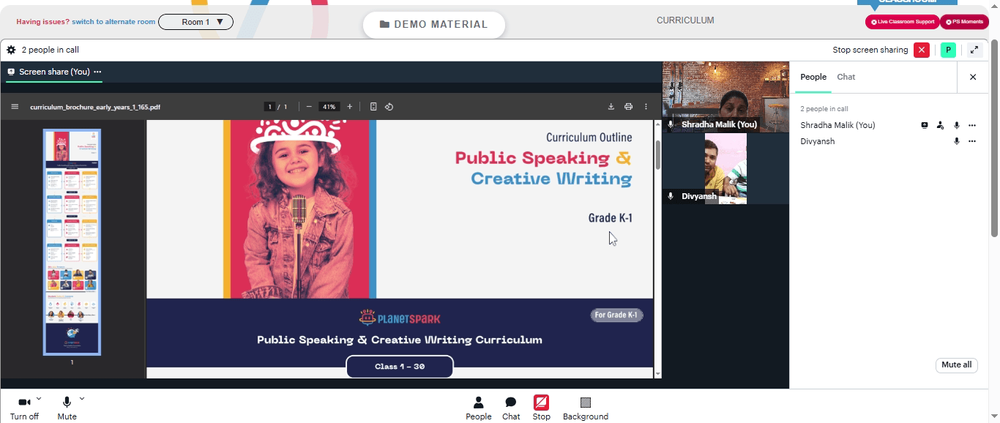Select the Screen share (You) tab
This screenshot has height=423, width=1000.
(x=54, y=72)
